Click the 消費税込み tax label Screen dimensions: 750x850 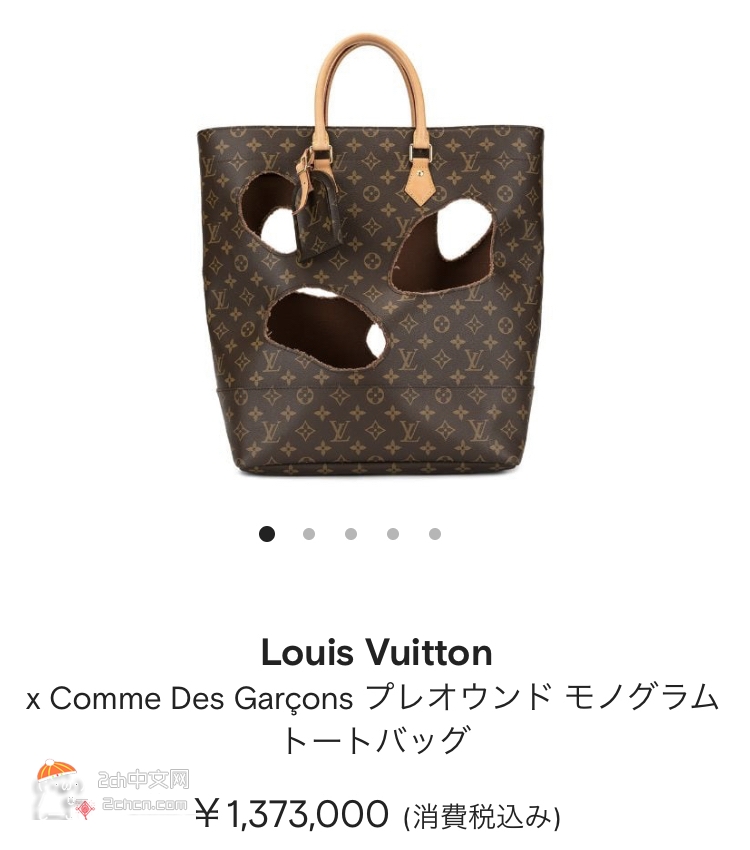coord(482,817)
